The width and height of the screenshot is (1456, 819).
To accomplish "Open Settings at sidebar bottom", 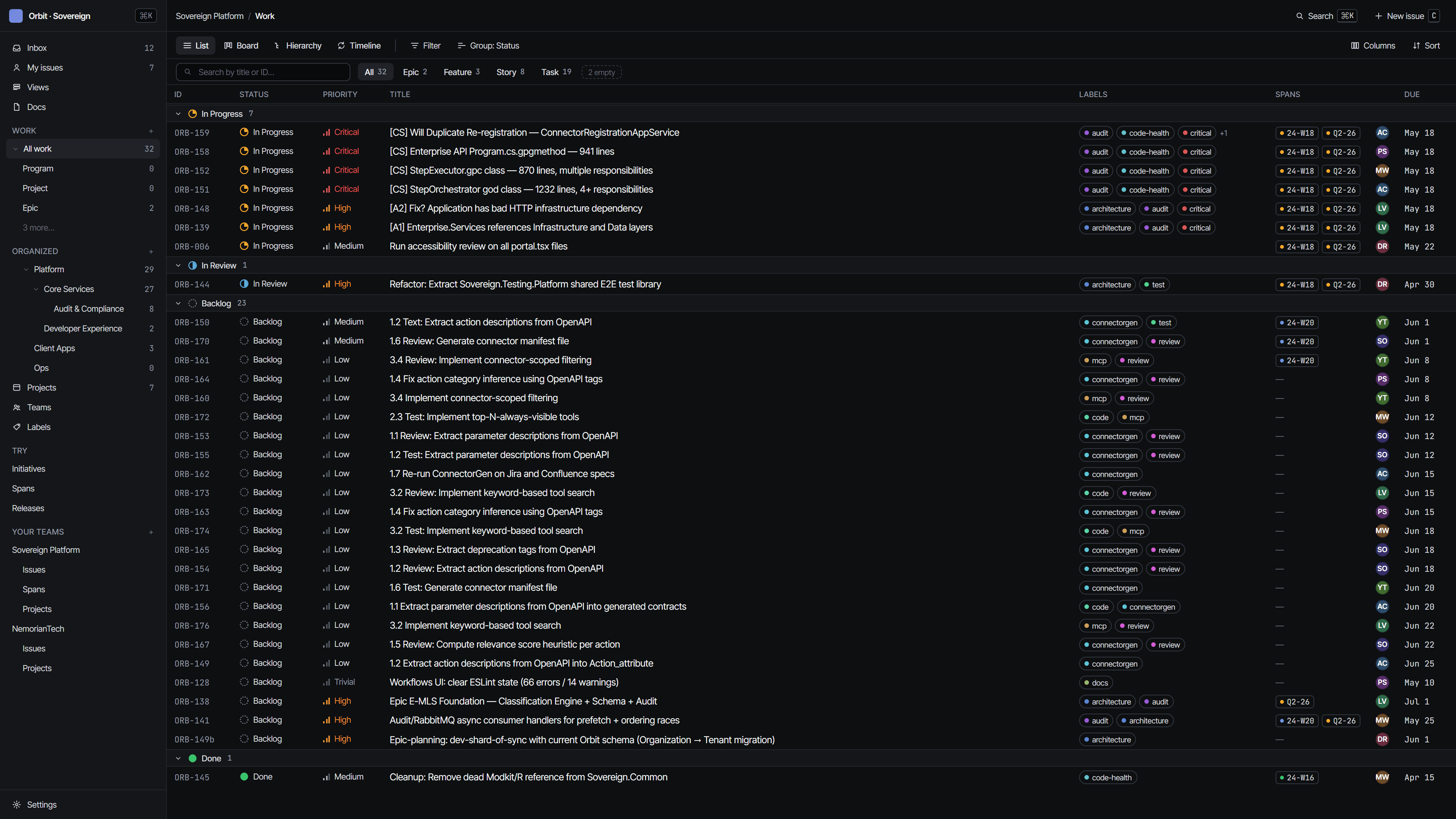I will tap(83, 804).
